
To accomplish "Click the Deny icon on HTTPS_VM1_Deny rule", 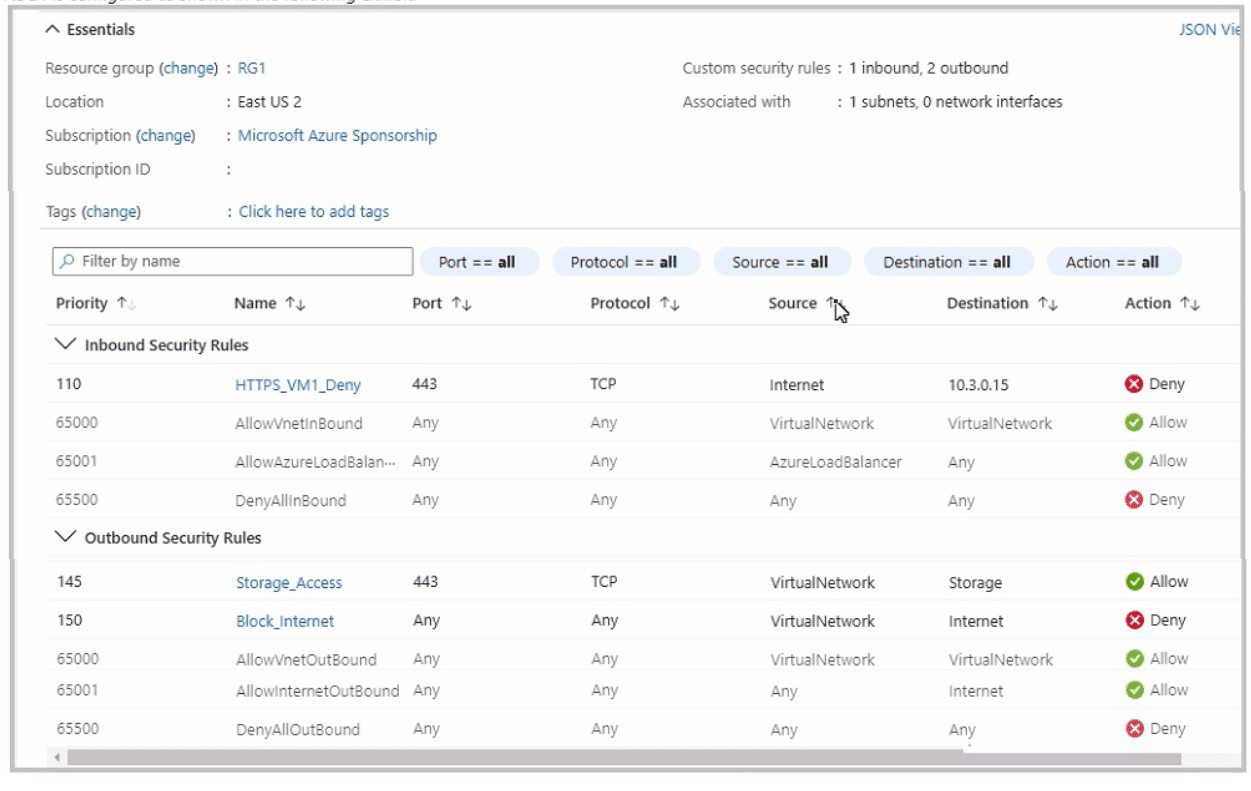I will 1134,385.
